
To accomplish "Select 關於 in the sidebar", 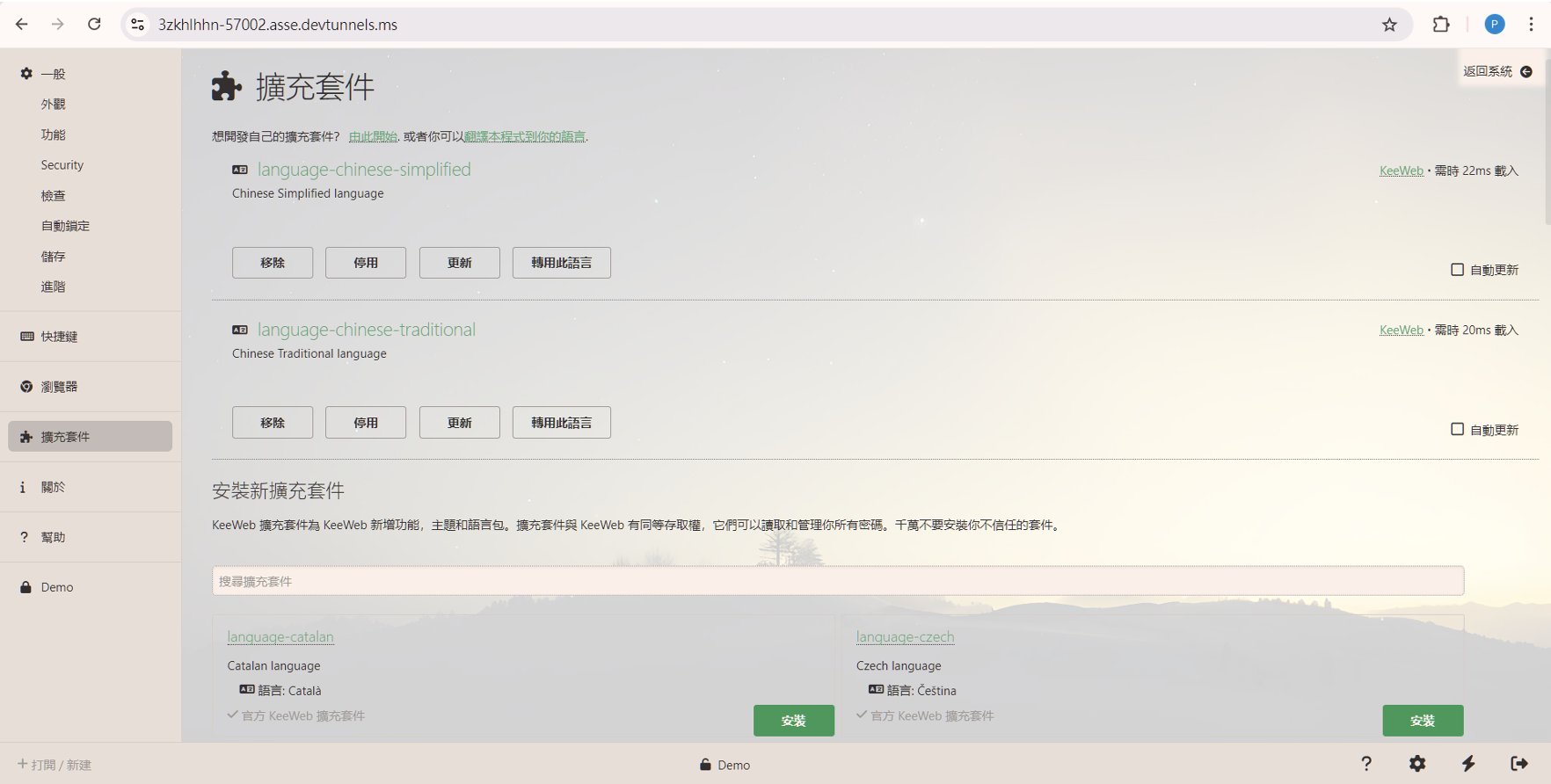I will point(91,487).
